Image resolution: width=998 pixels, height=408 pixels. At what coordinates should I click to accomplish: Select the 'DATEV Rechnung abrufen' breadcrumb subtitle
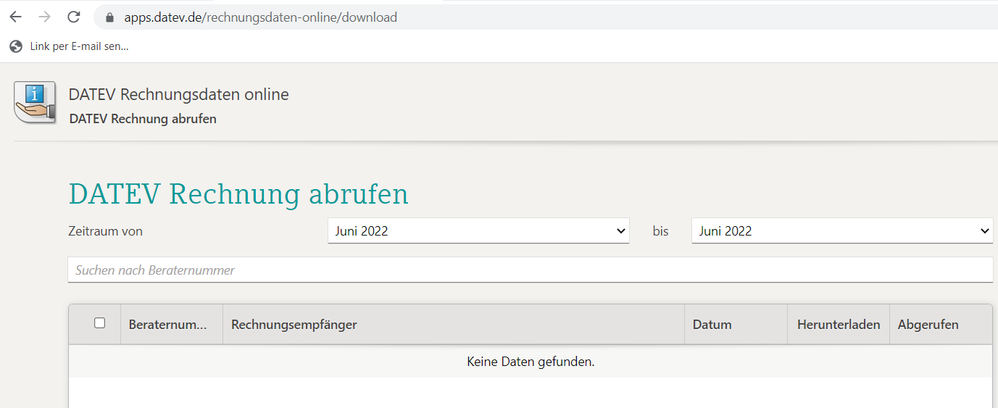pyautogui.click(x=142, y=119)
